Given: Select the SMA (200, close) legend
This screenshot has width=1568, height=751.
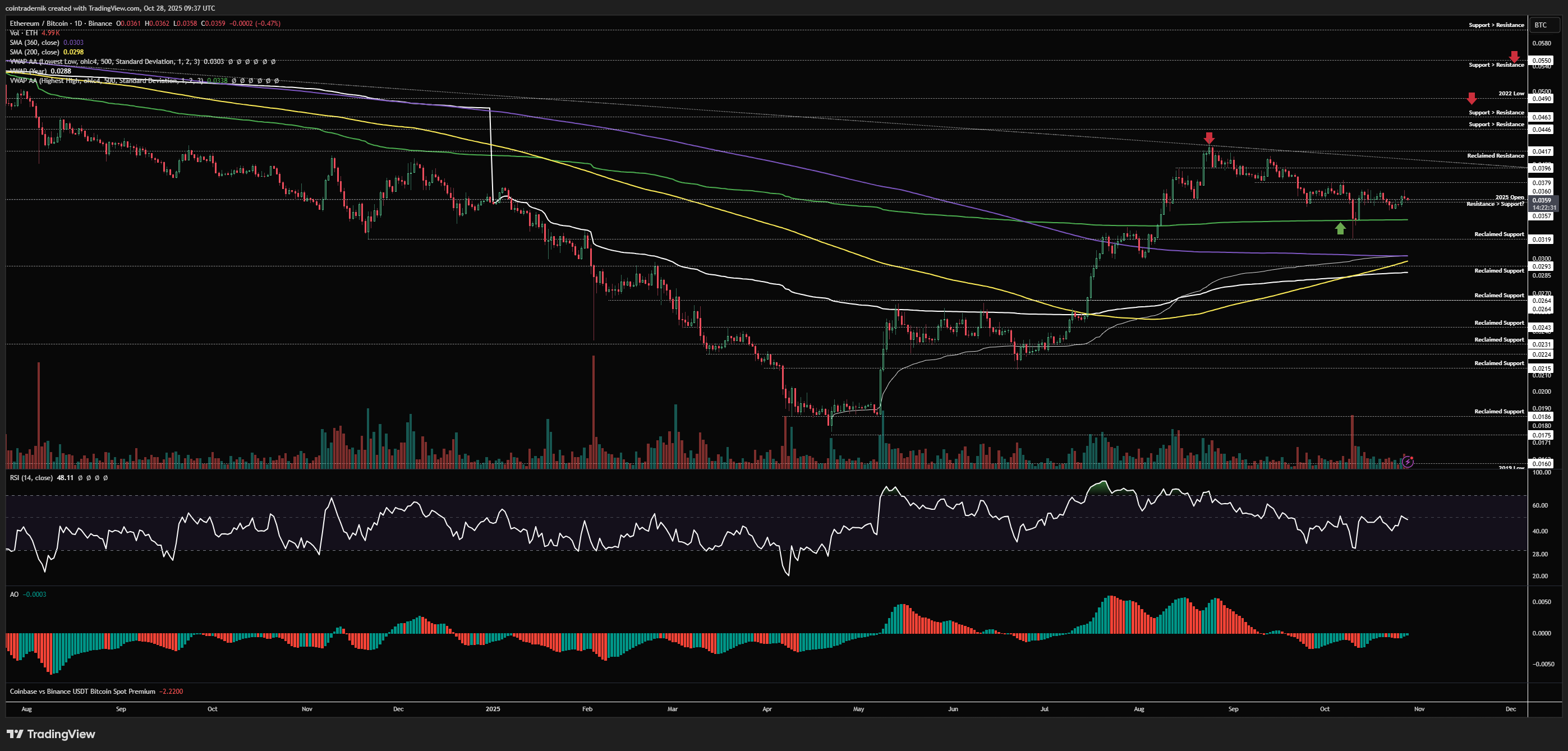Looking at the screenshot, I should click(35, 52).
